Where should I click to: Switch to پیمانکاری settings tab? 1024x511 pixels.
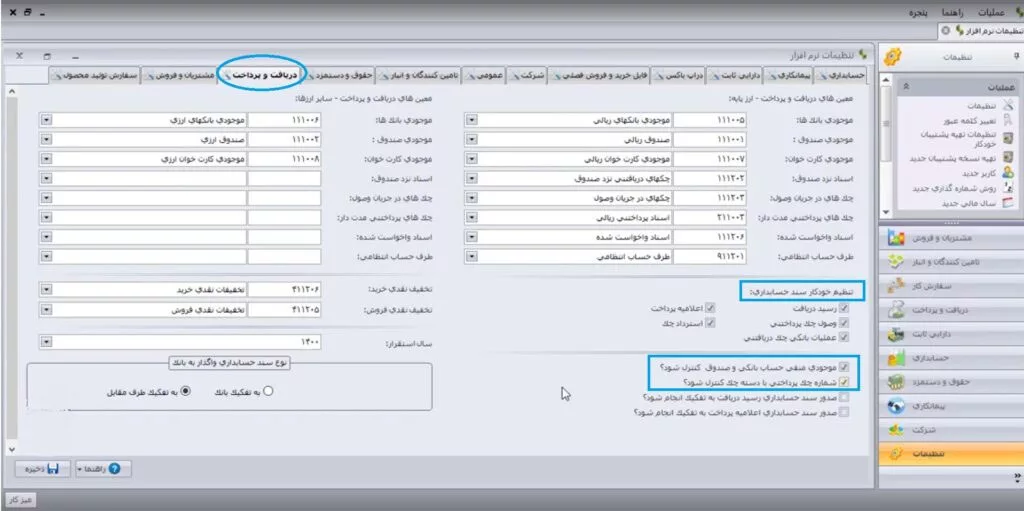pos(788,76)
